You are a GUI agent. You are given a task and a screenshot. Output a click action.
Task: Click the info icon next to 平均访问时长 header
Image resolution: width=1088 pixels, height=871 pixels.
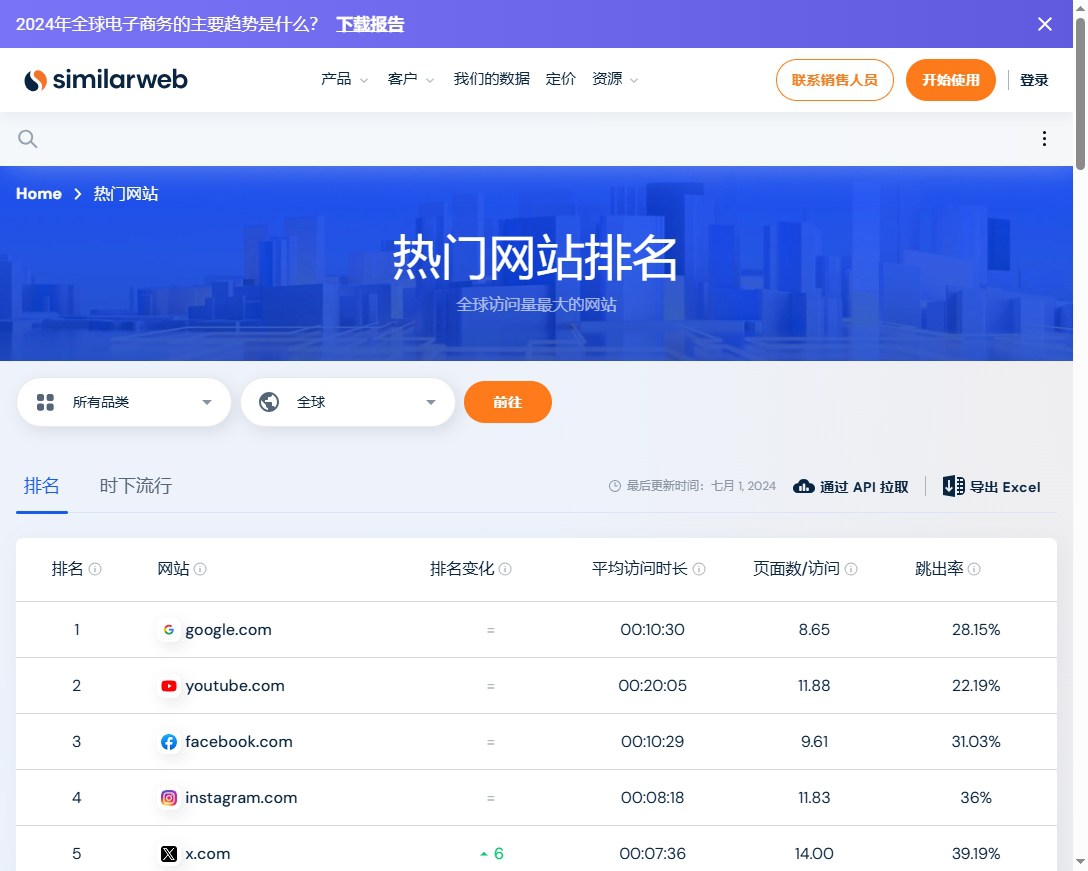pos(699,569)
